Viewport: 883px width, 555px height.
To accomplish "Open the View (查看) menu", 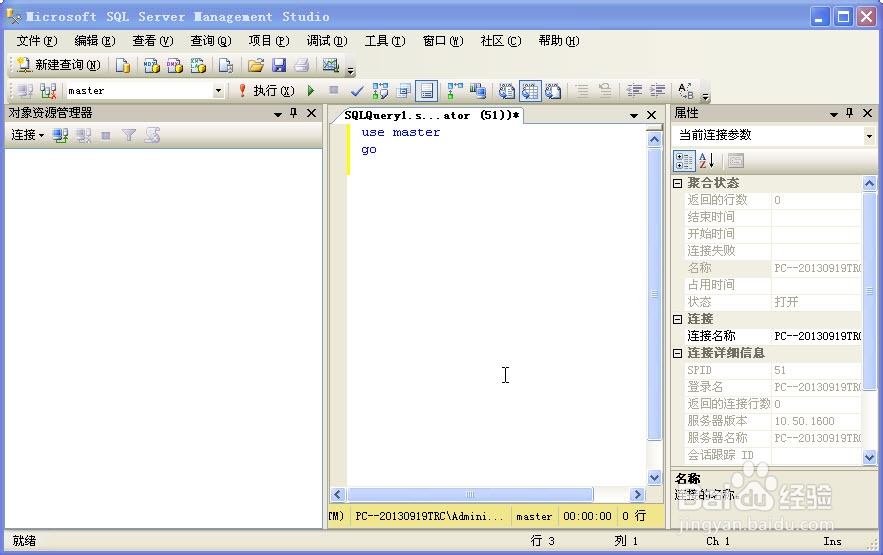I will (x=153, y=41).
